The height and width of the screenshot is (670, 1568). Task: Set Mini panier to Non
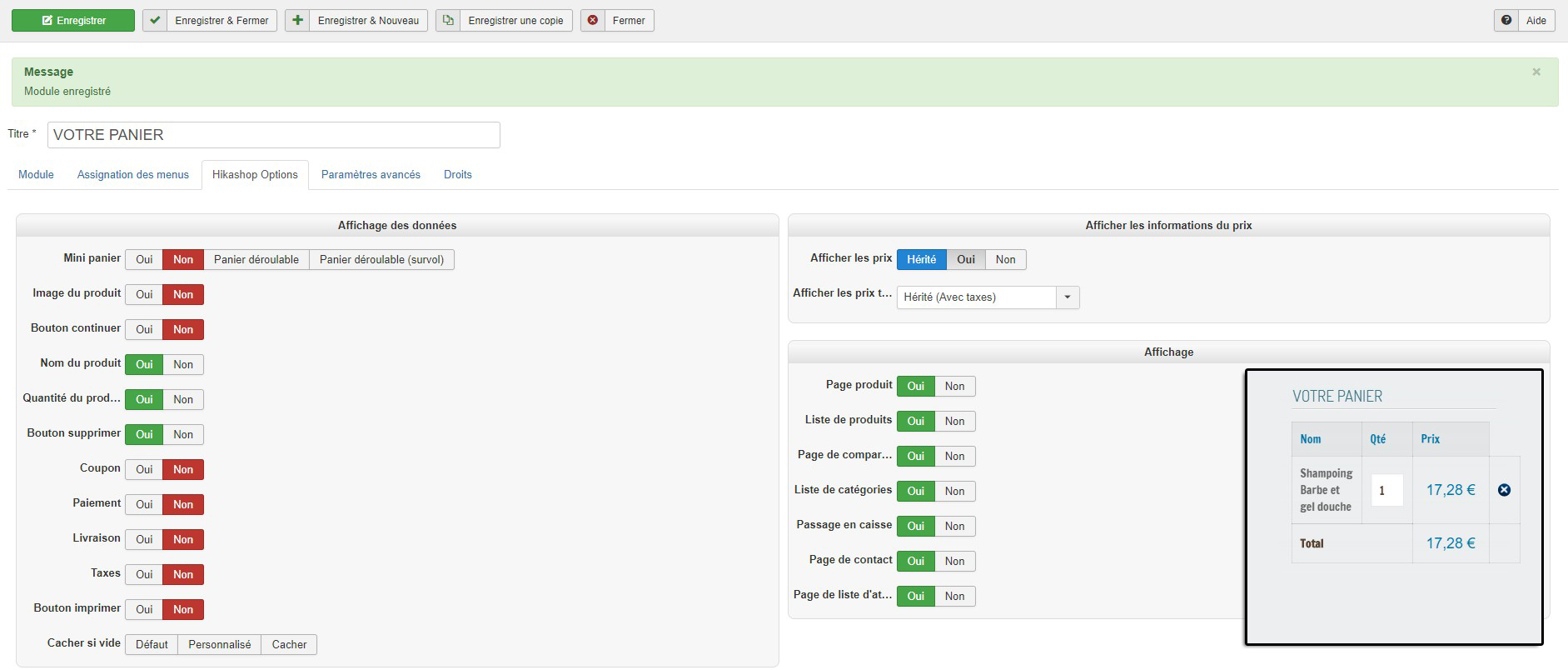pyautogui.click(x=183, y=260)
